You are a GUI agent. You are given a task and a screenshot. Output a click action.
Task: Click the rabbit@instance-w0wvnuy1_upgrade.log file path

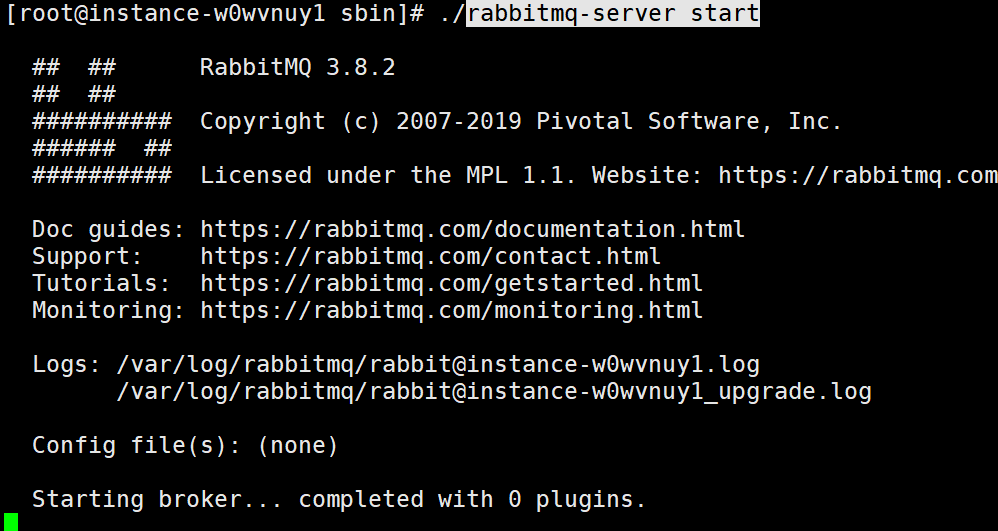click(x=493, y=392)
